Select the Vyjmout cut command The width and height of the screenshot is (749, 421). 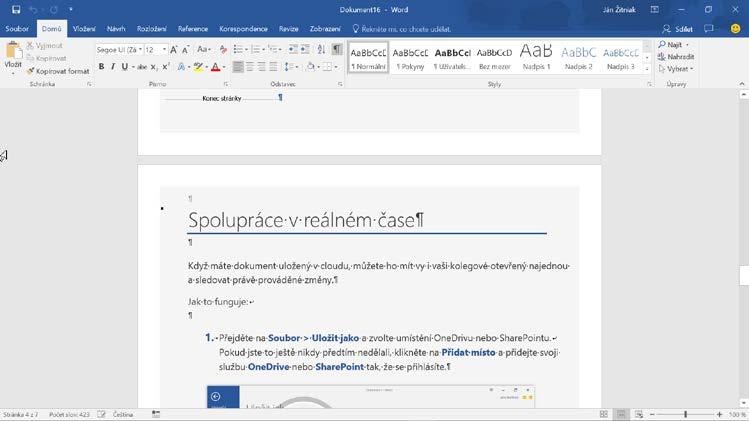pyautogui.click(x=44, y=45)
